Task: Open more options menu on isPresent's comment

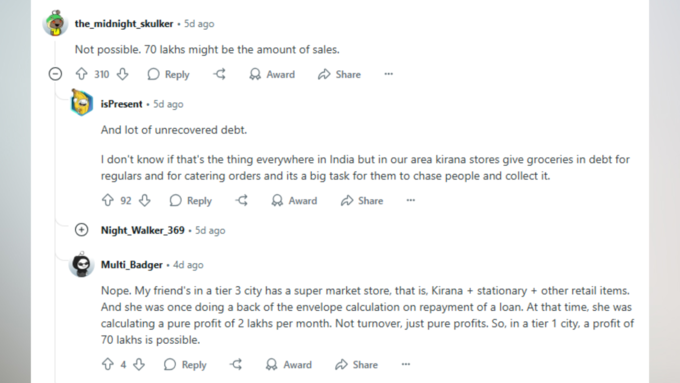Action: point(411,200)
